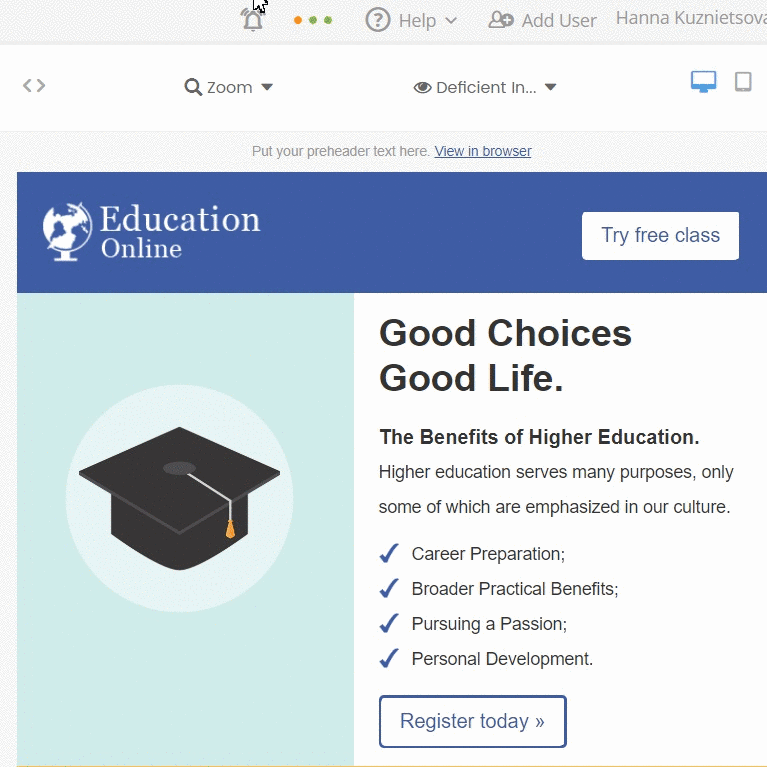Screen dimensions: 767x767
Task: Click the Zoom magnifier icon
Action: click(193, 87)
